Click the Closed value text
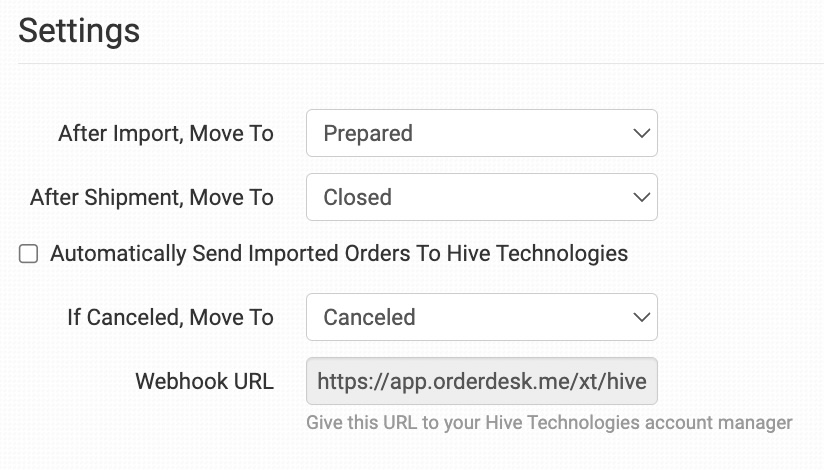This screenshot has height=470, width=824. [357, 197]
